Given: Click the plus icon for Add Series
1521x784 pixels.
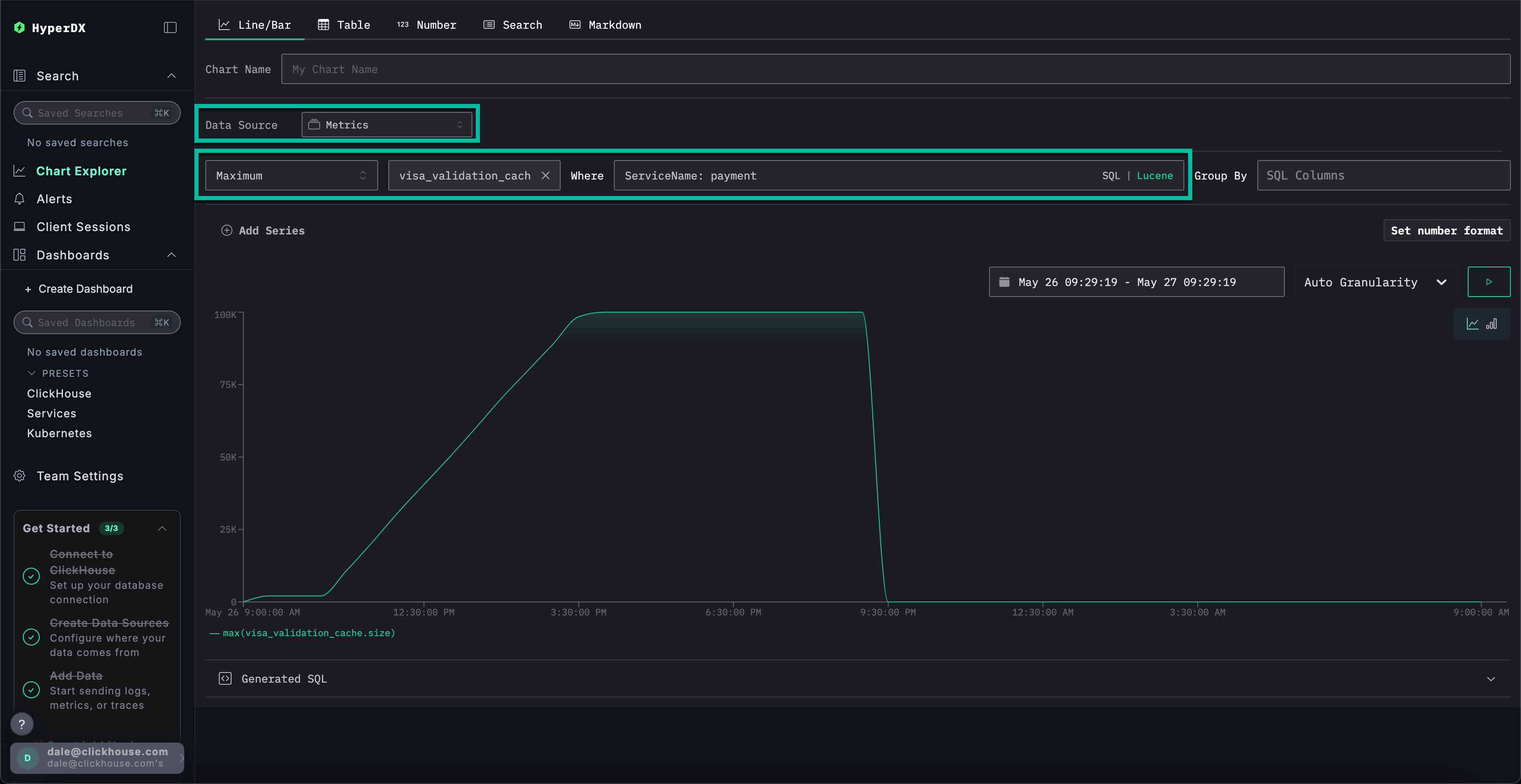Looking at the screenshot, I should pyautogui.click(x=226, y=230).
